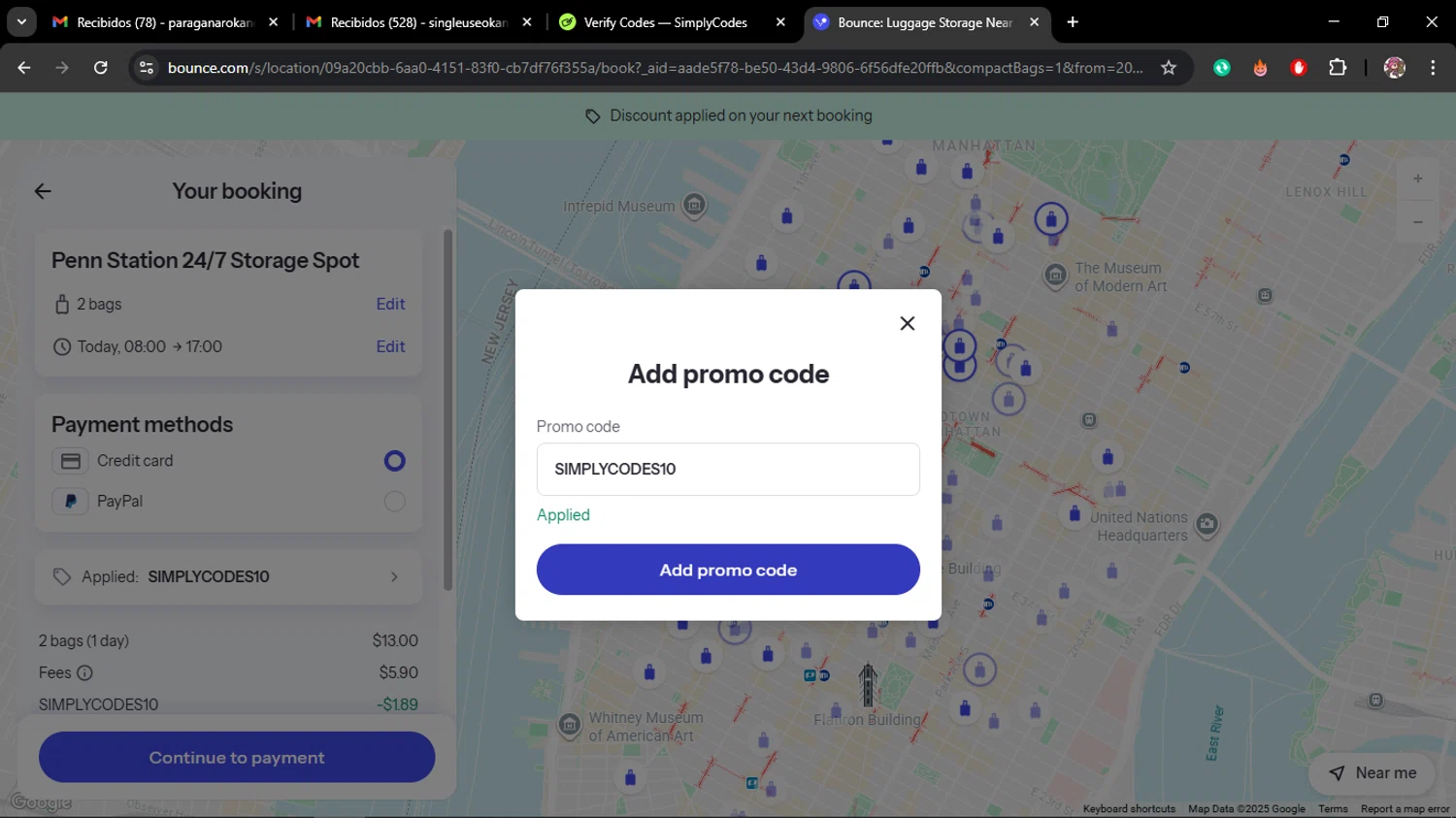Click the '-$1.89' discount amount
1456x818 pixels.
click(397, 704)
